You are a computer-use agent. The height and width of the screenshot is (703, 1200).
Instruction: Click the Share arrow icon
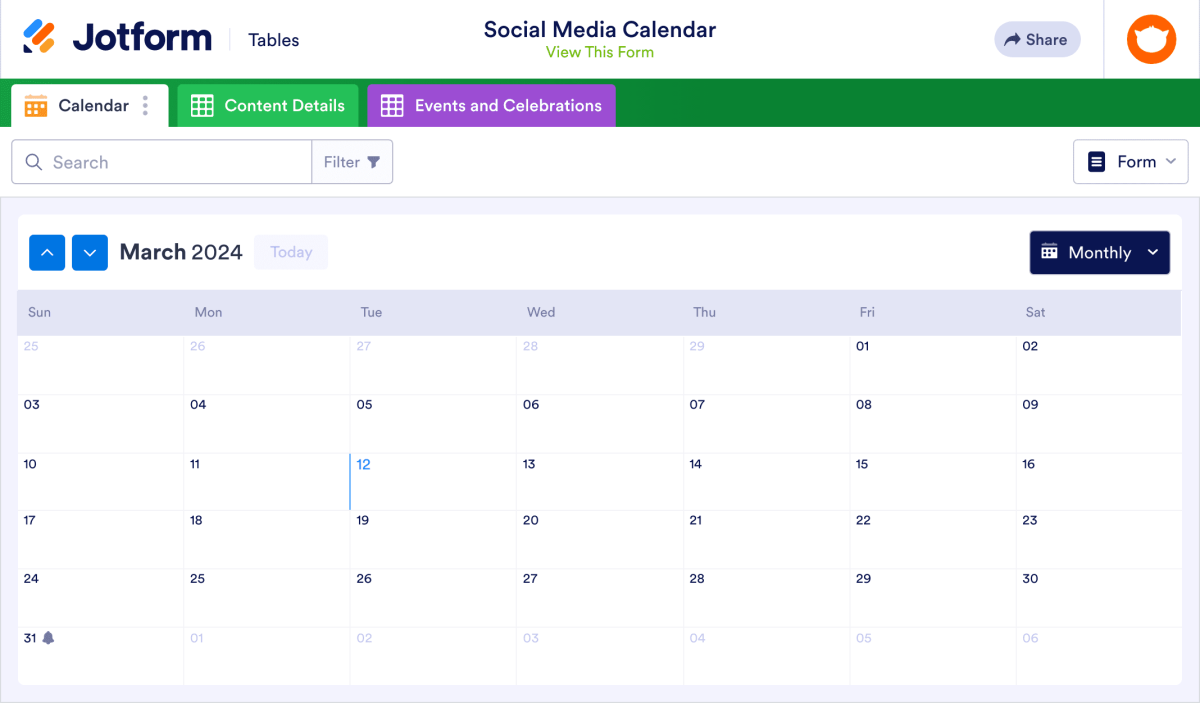pyautogui.click(x=1012, y=39)
